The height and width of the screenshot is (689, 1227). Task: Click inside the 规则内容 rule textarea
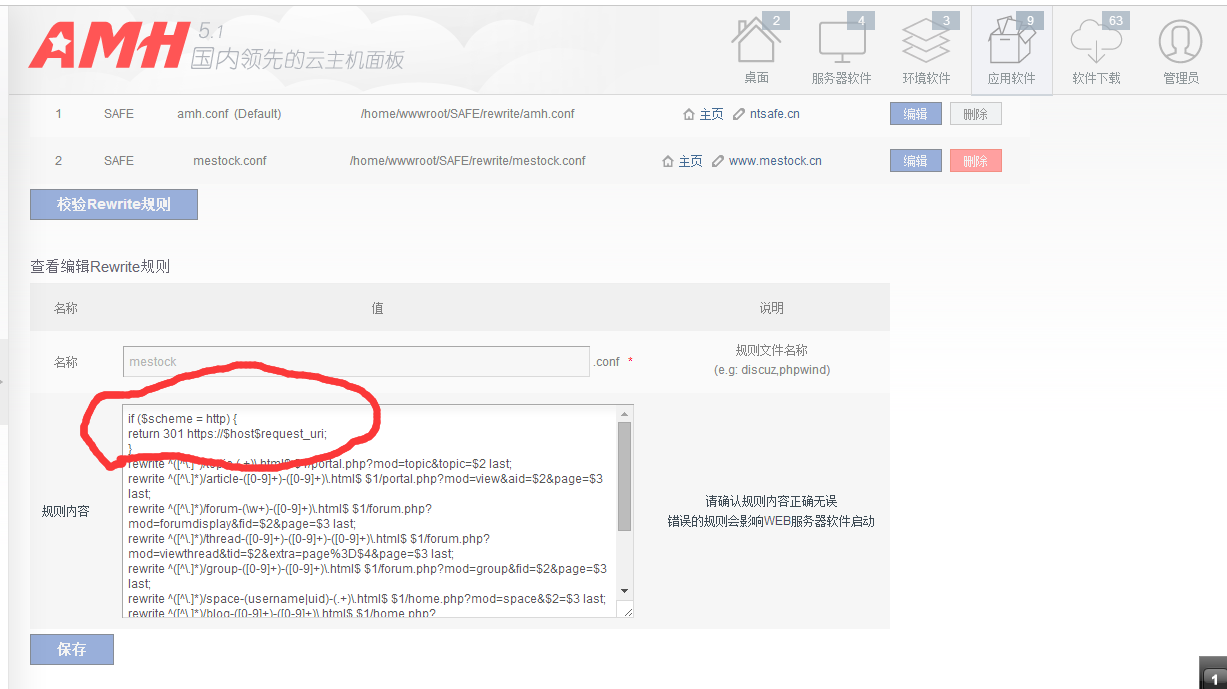[x=370, y=520]
